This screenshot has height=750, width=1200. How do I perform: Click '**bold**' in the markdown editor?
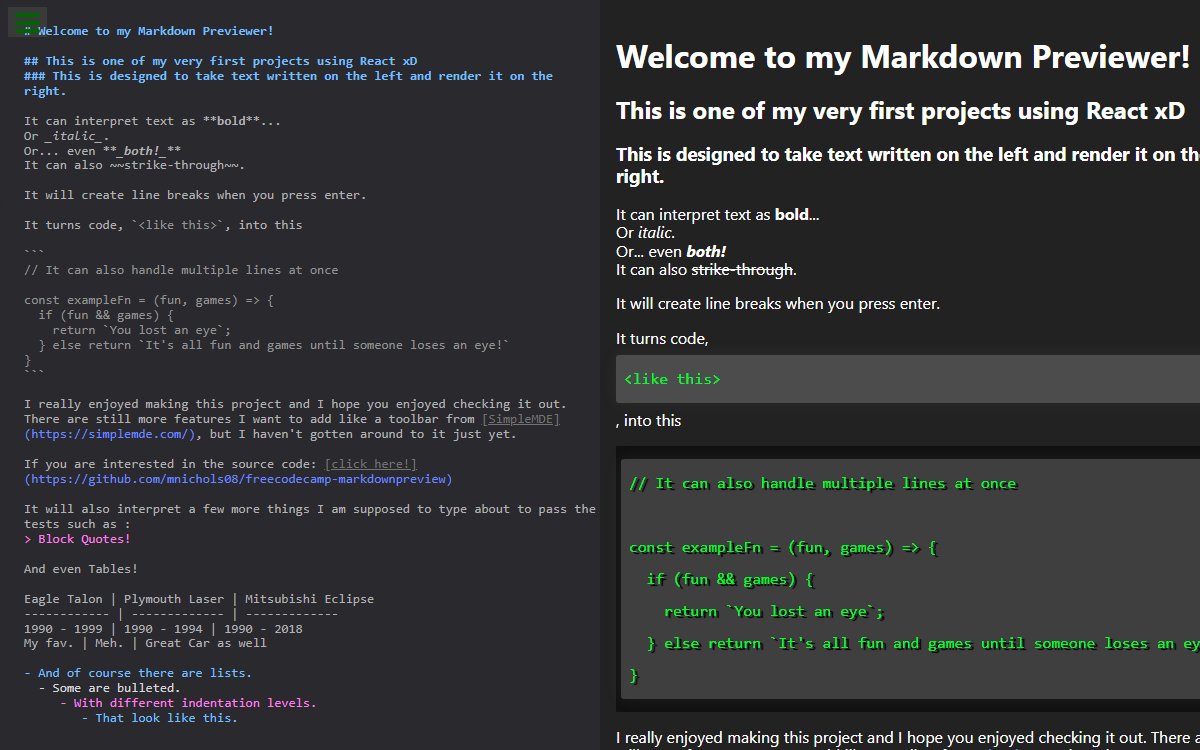coord(231,121)
